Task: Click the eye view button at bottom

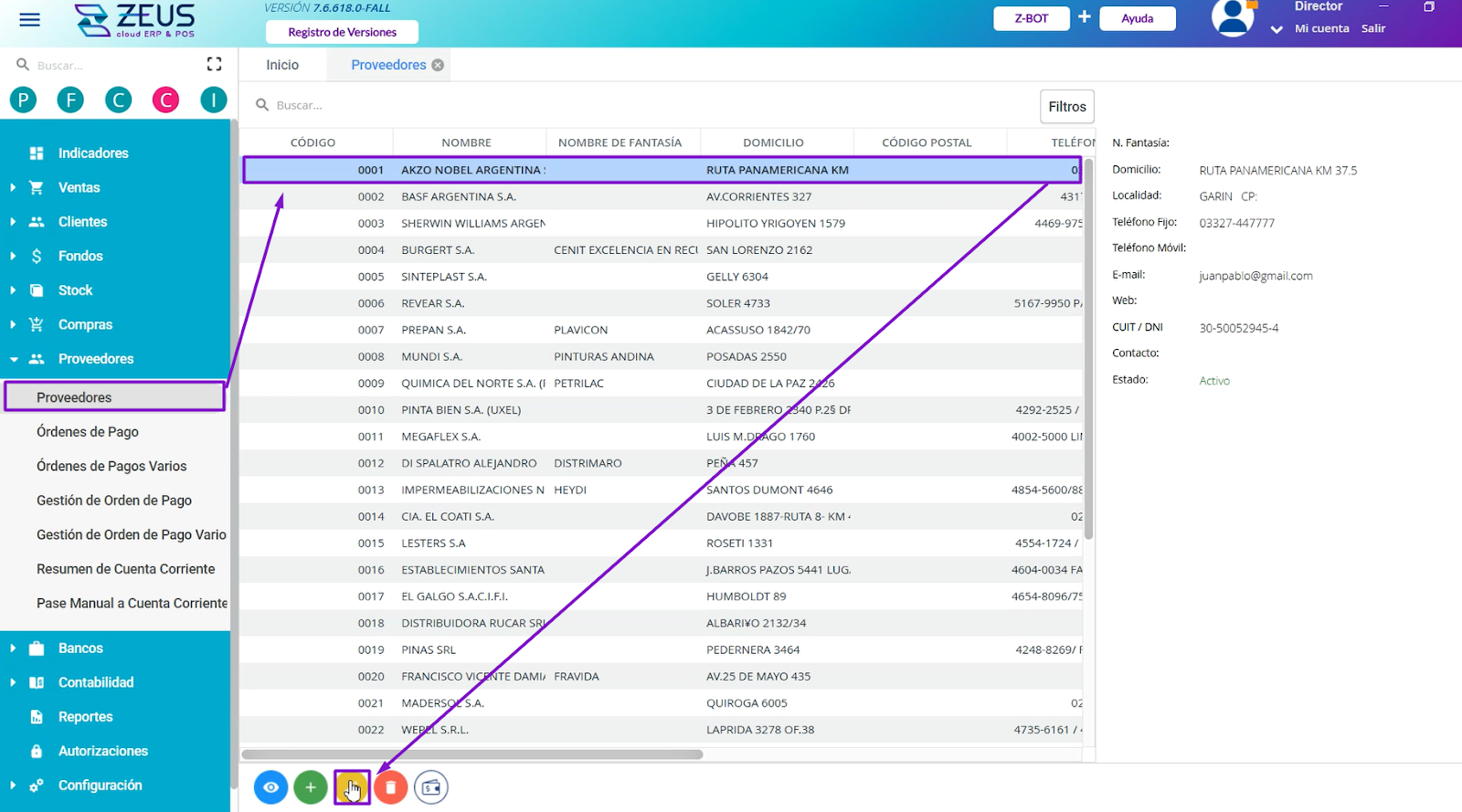Action: click(270, 787)
